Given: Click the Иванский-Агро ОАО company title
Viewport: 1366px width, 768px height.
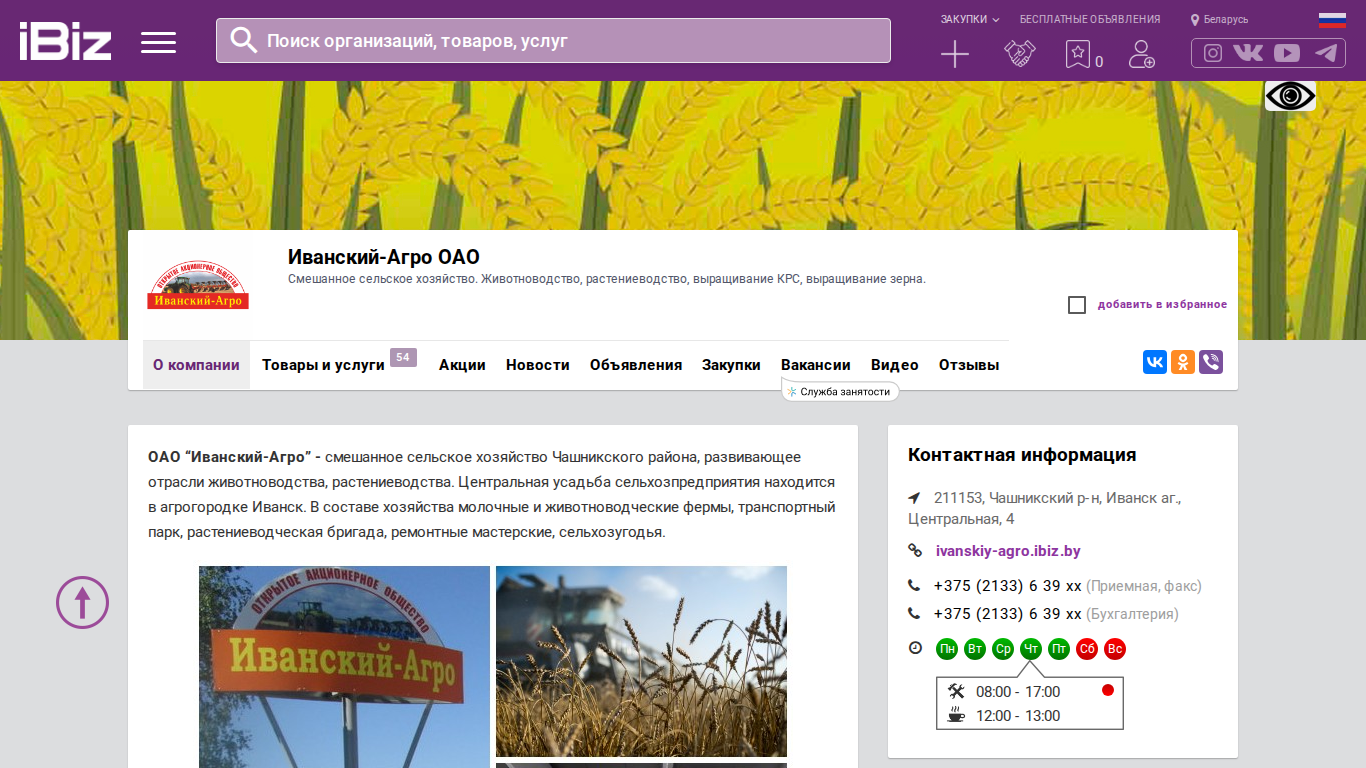Looking at the screenshot, I should (x=384, y=257).
